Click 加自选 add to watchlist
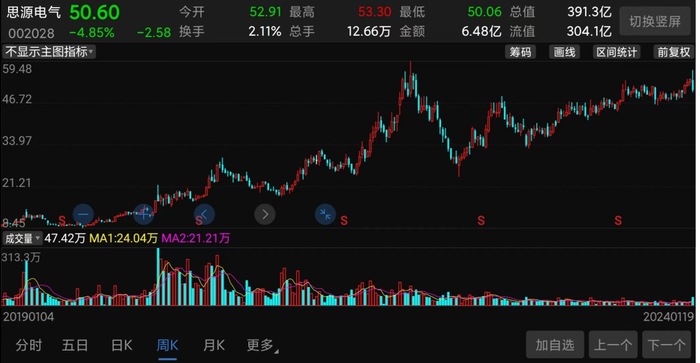 [555, 345]
